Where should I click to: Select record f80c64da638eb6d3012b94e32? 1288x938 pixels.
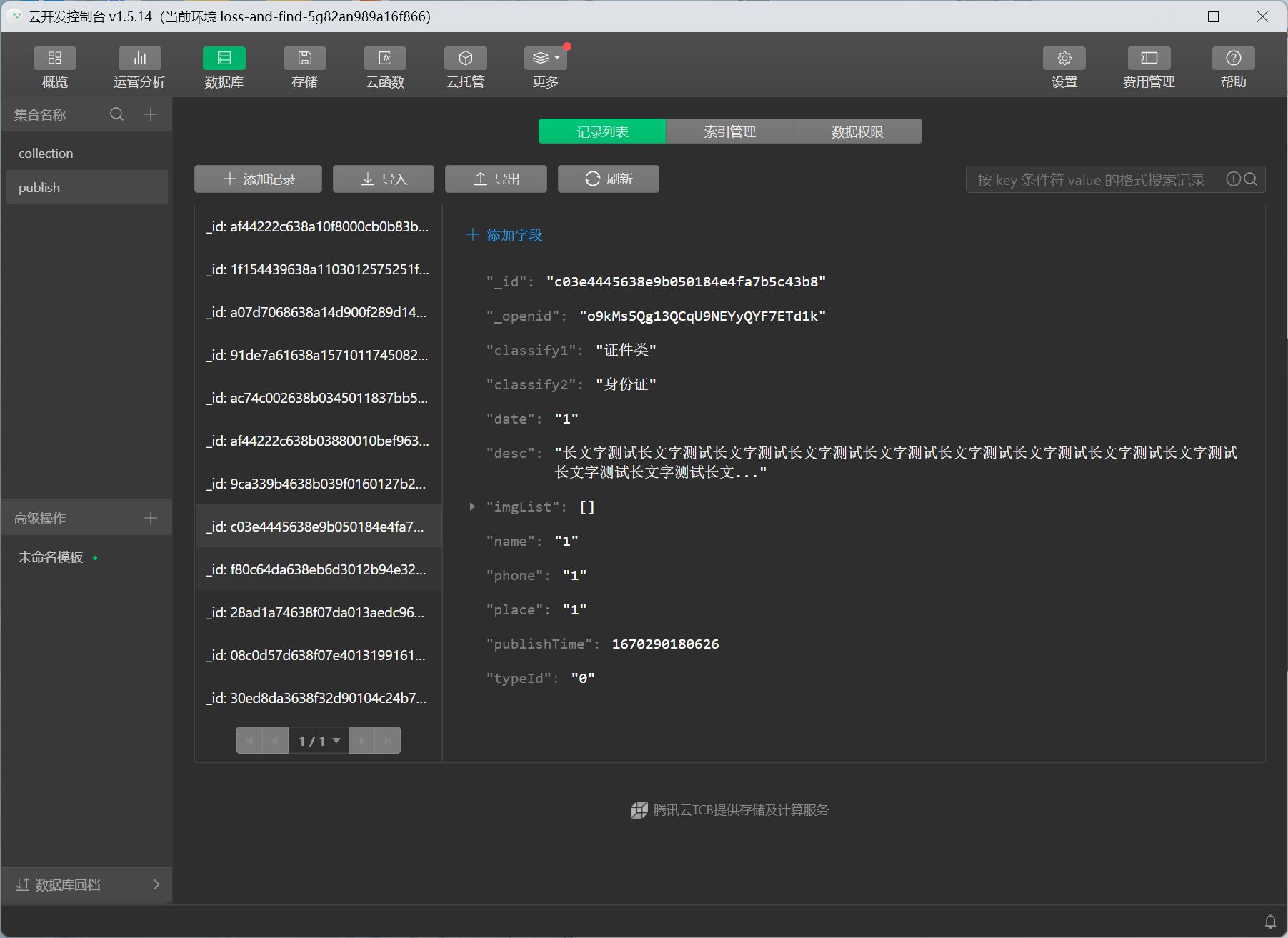coord(319,569)
